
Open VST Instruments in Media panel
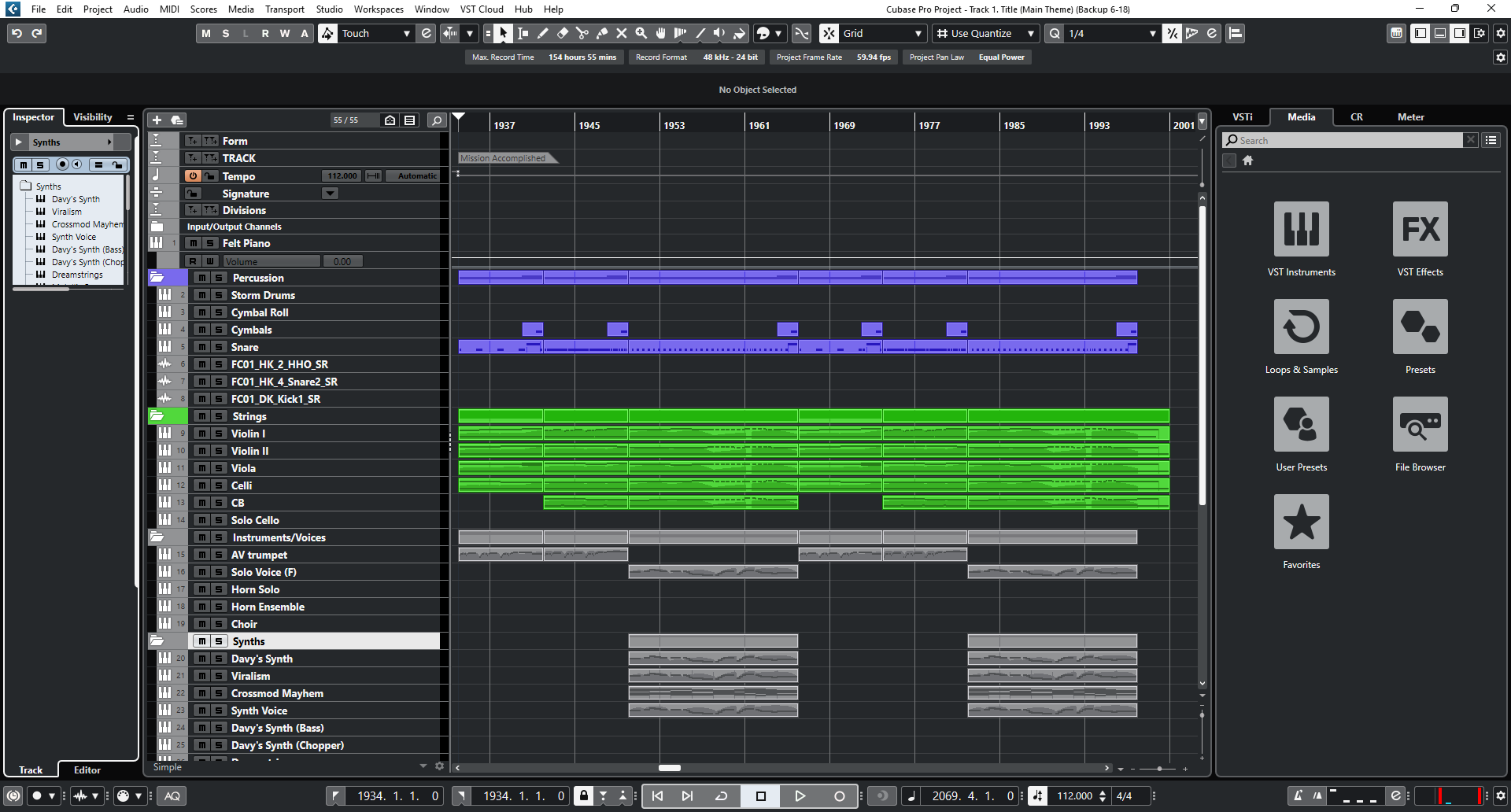point(1301,229)
